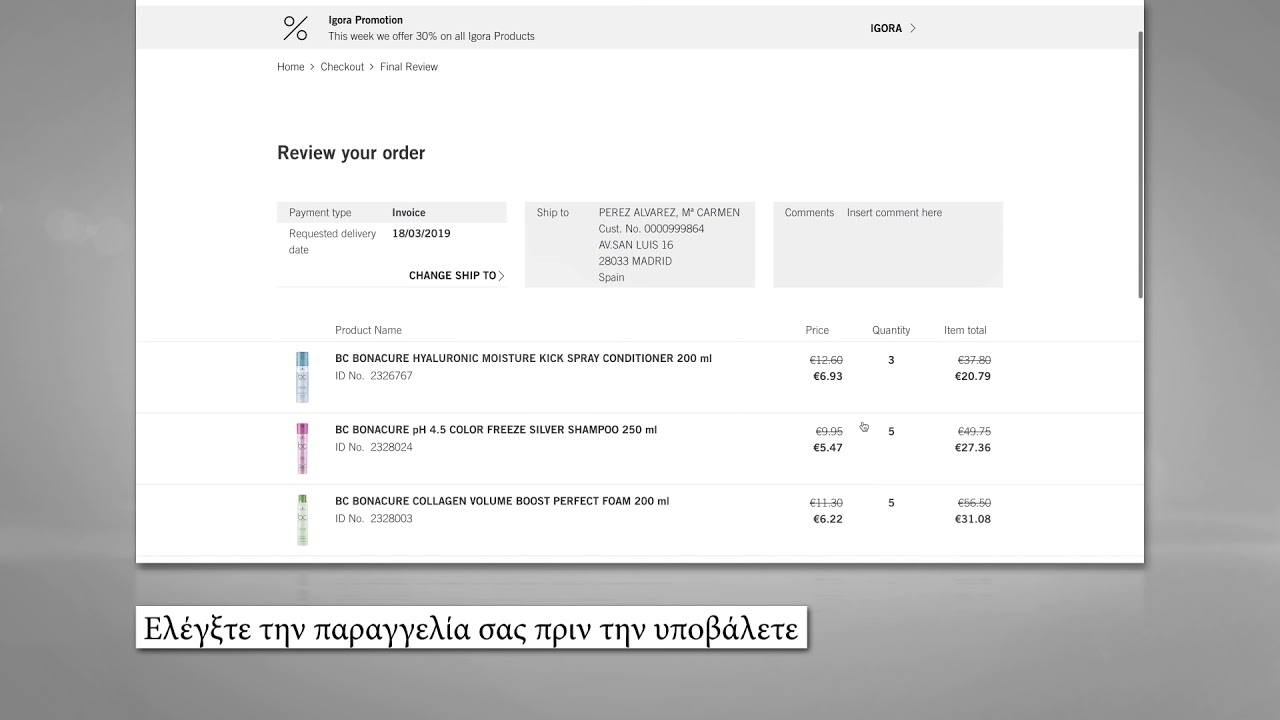Click Igora Promotion title text

(x=366, y=20)
